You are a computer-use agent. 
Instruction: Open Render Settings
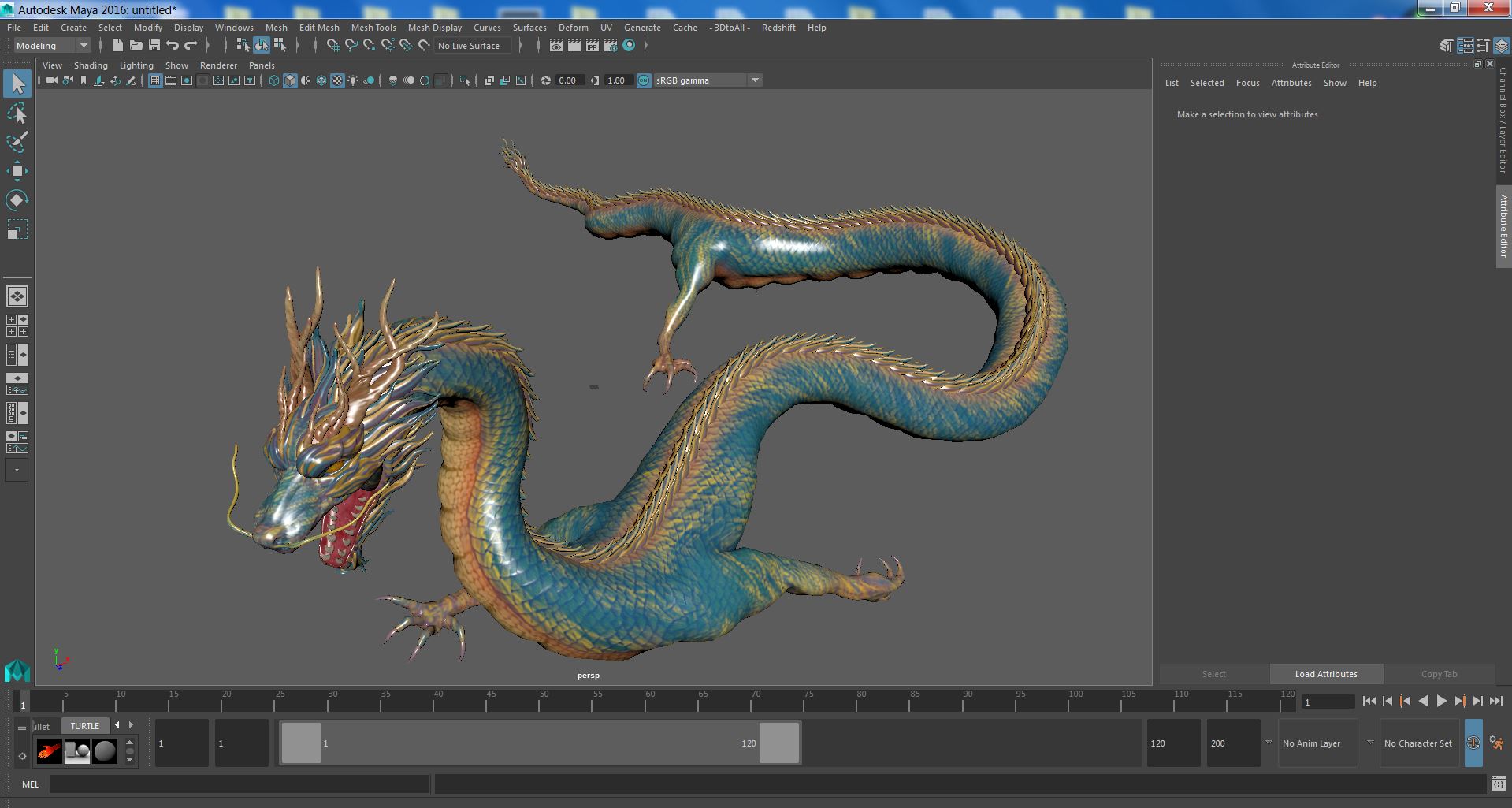[x=611, y=46]
